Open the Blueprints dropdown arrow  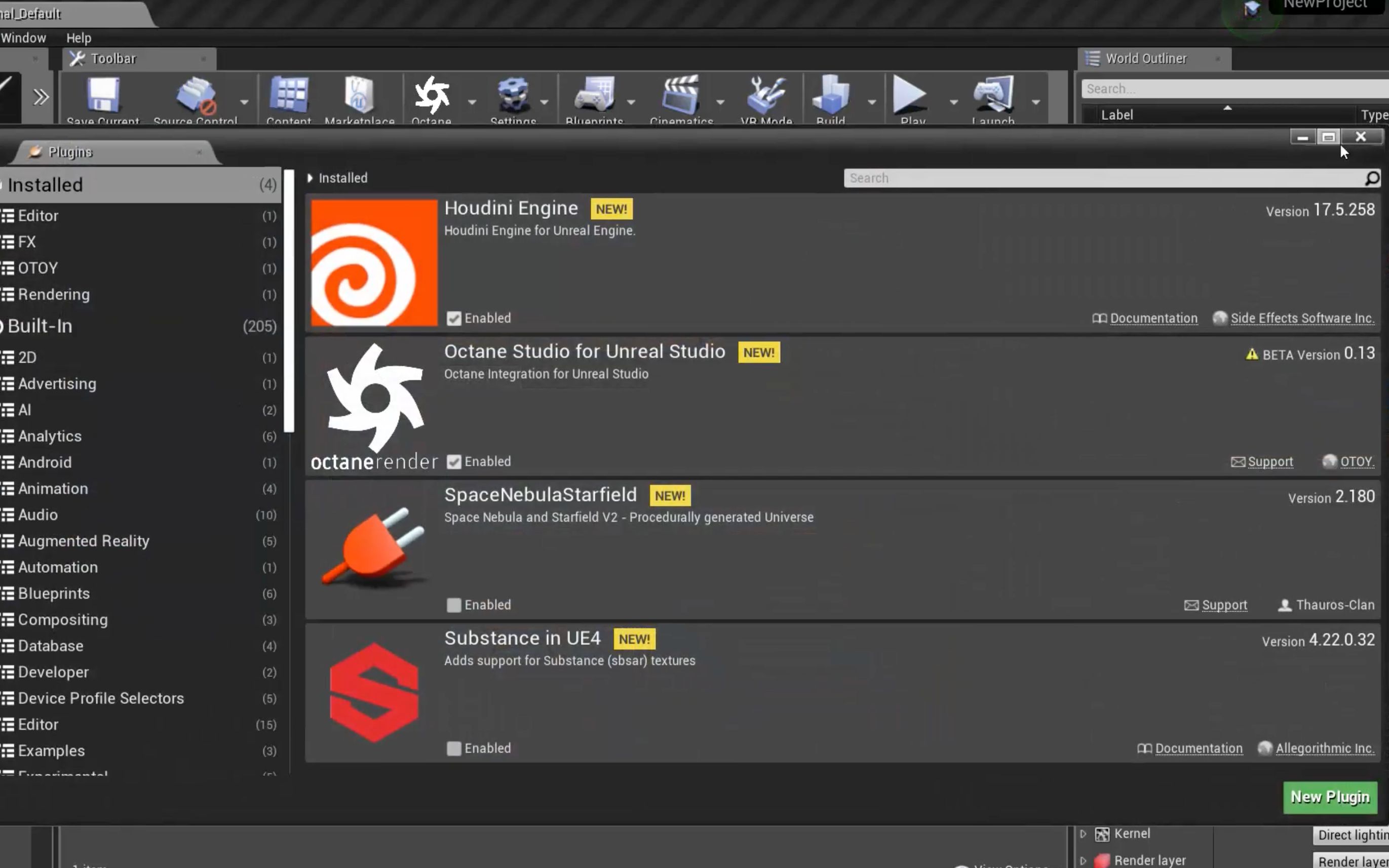[631, 102]
